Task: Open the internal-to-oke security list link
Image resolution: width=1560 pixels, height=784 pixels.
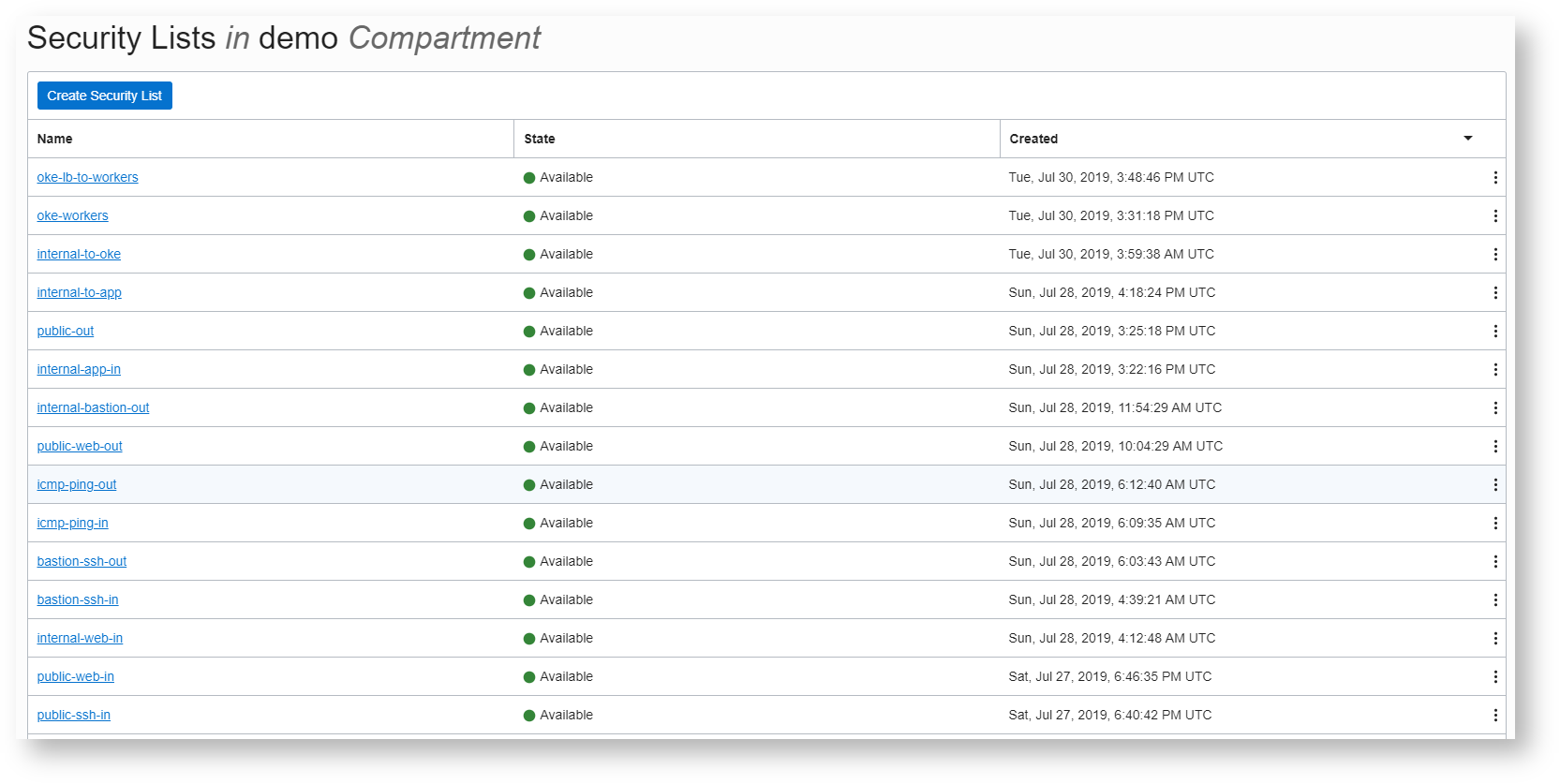Action: 79,255
